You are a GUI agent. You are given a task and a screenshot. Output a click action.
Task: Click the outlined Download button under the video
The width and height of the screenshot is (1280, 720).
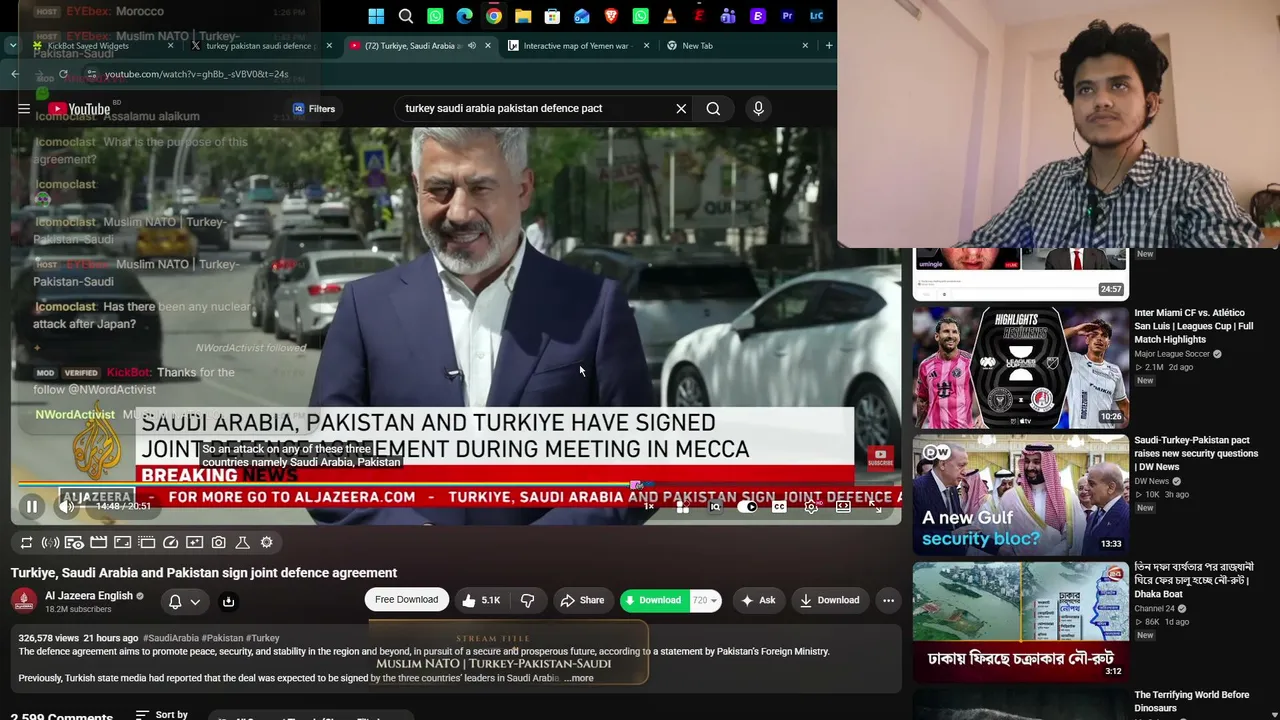click(830, 600)
